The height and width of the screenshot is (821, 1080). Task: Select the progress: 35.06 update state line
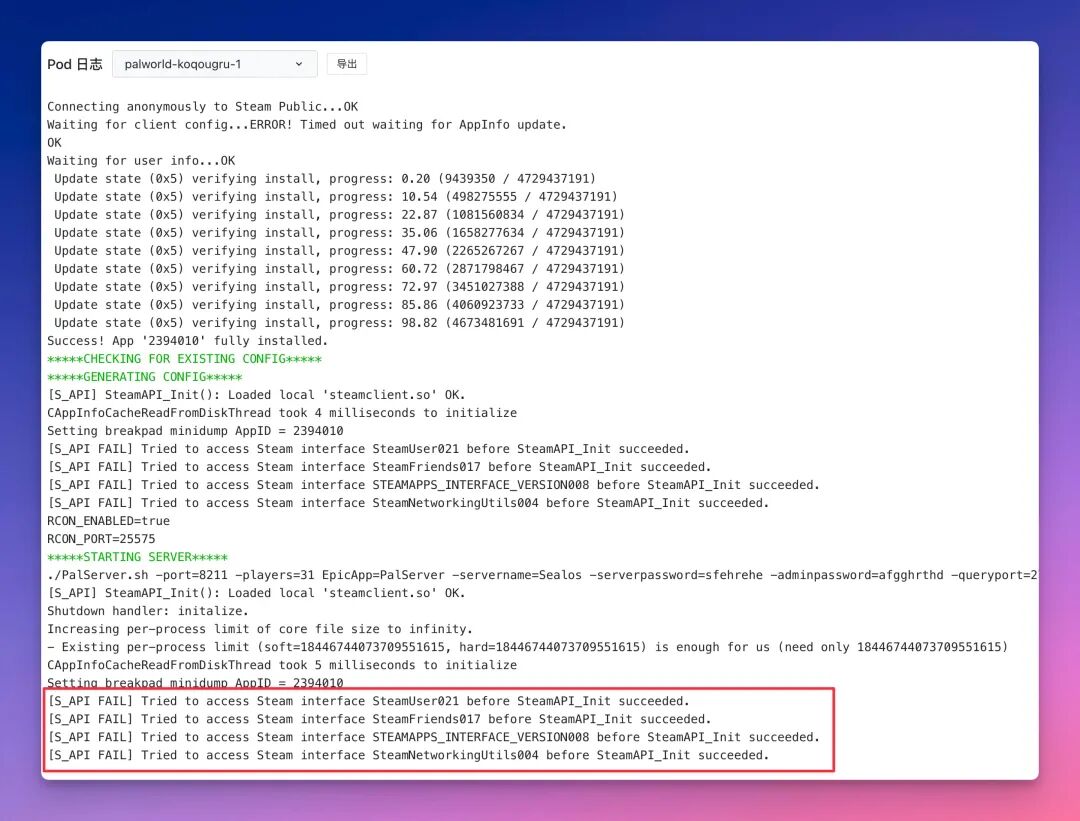click(x=340, y=233)
